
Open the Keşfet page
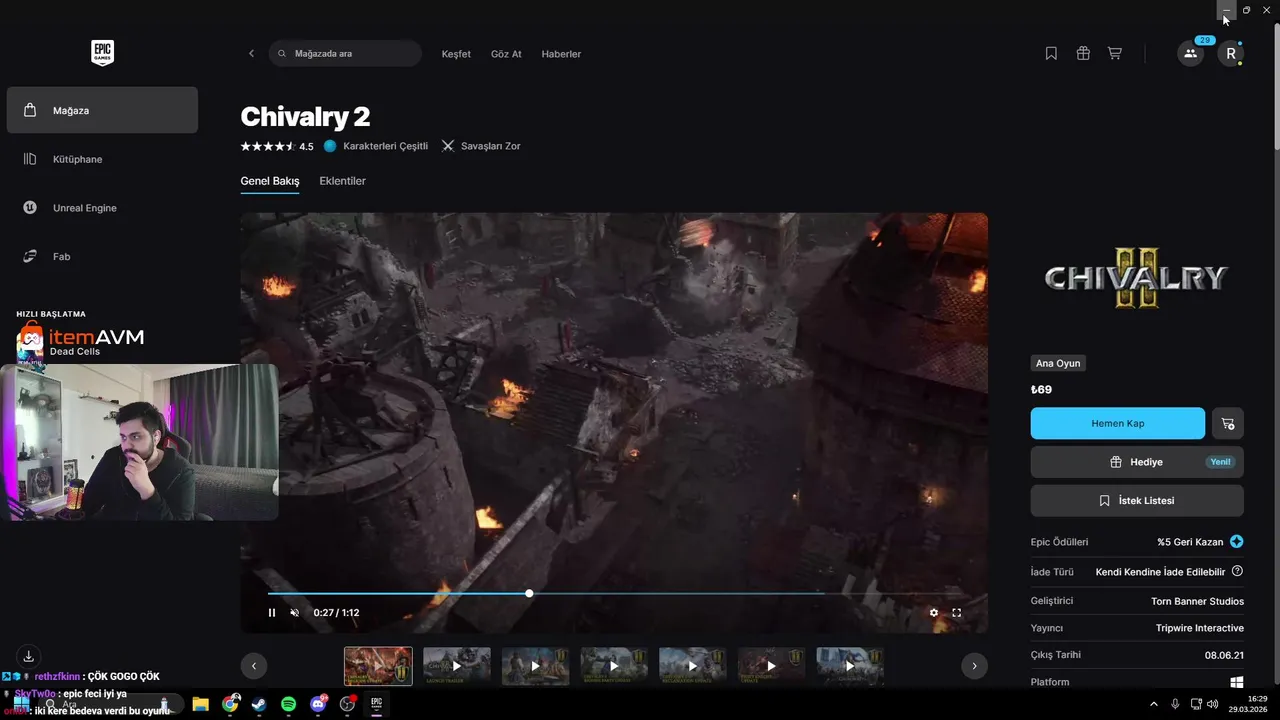coord(456,54)
